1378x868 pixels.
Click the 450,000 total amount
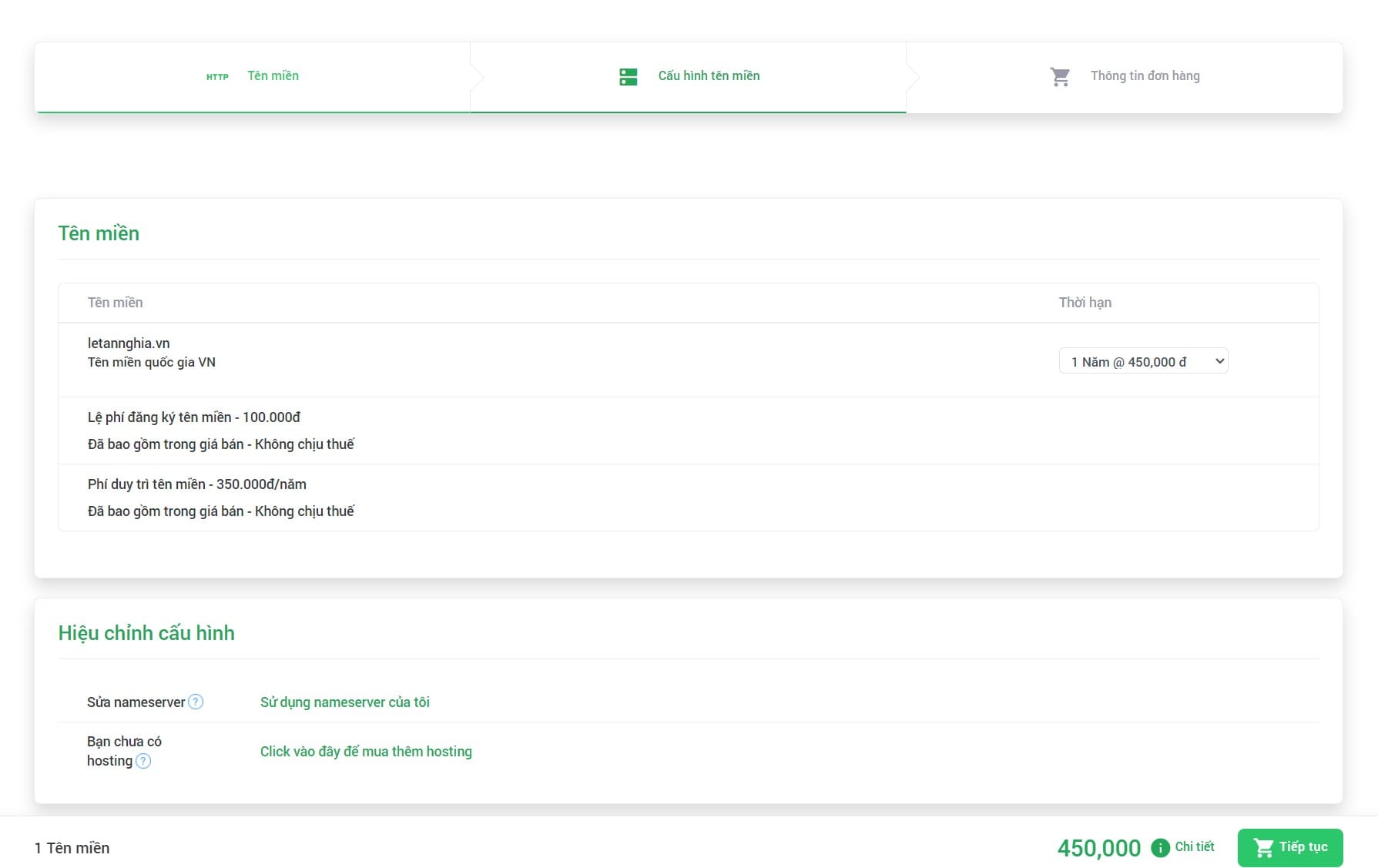click(x=1098, y=848)
